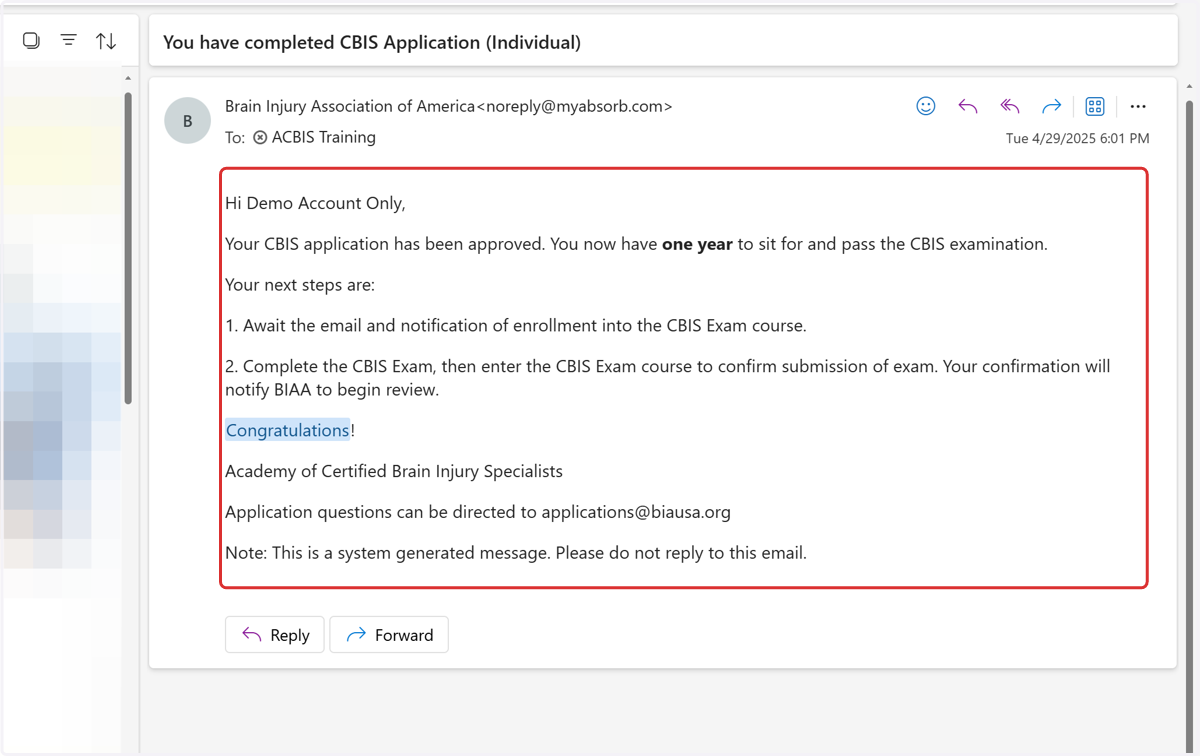Viewport: 1200px width, 756px height.
Task: Open the more actions ellipsis menu
Action: click(1138, 106)
